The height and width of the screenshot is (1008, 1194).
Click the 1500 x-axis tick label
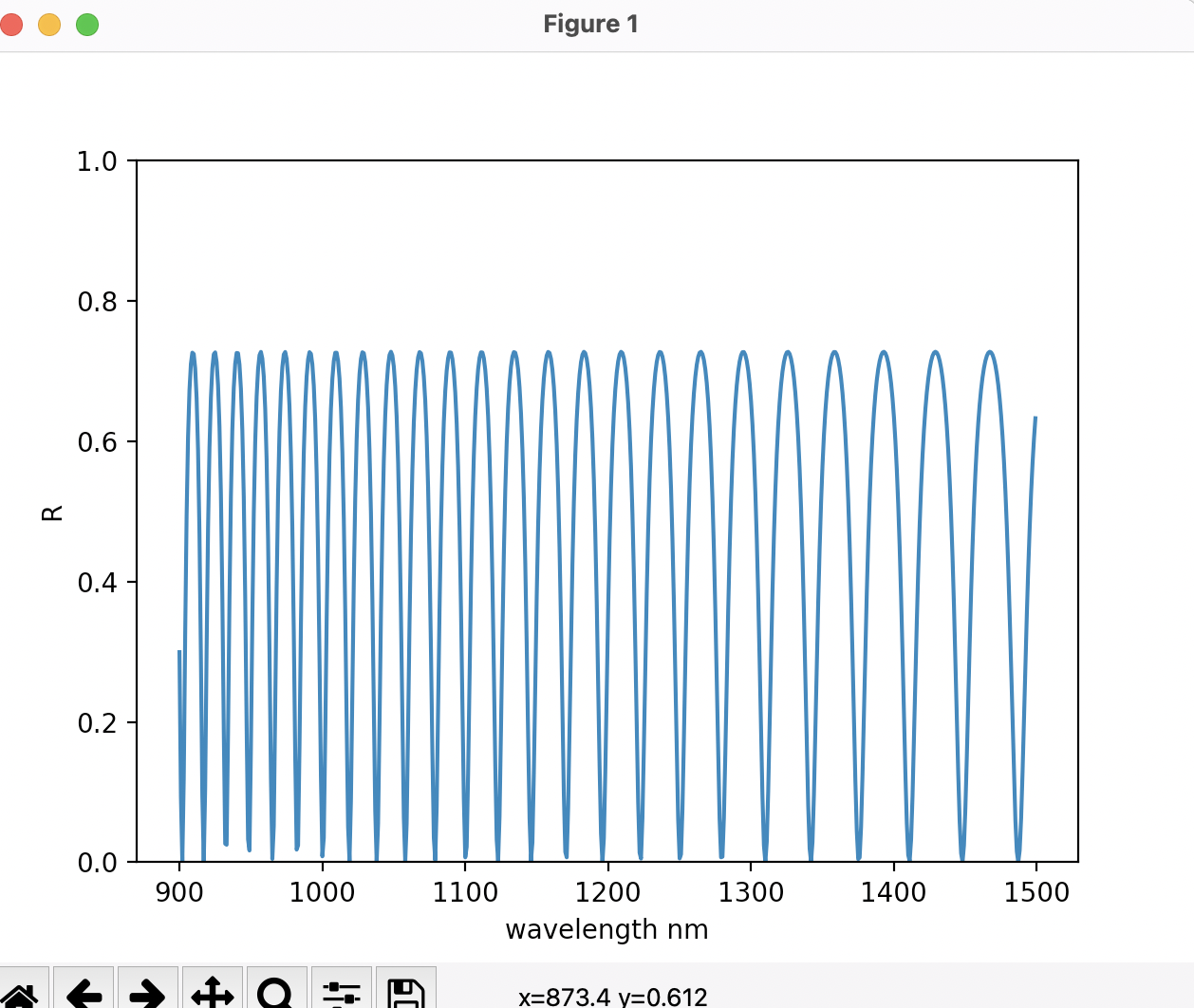point(1035,893)
